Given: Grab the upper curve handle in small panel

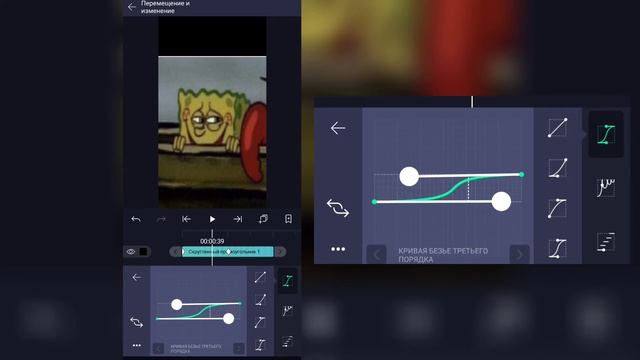Looking at the screenshot, I should pyautogui.click(x=177, y=304).
